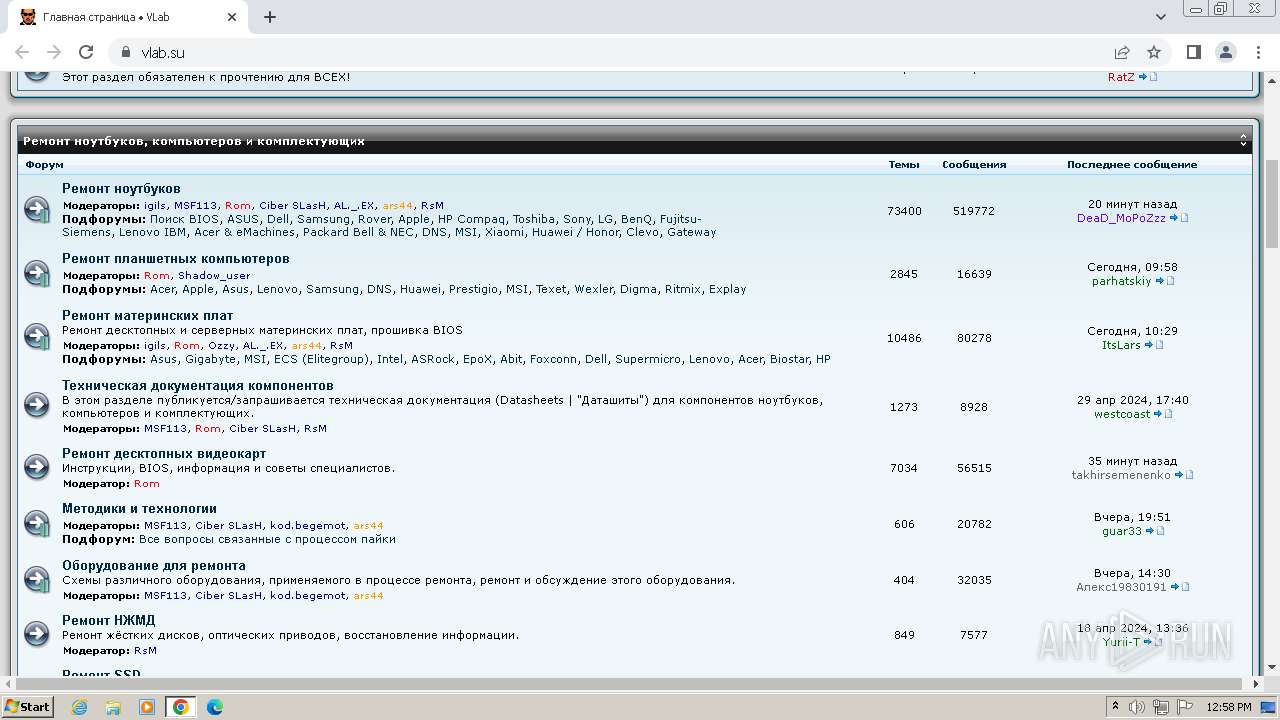View latest post icon next to westcoast
Image resolution: width=1280 pixels, height=720 pixels.
tap(1163, 414)
